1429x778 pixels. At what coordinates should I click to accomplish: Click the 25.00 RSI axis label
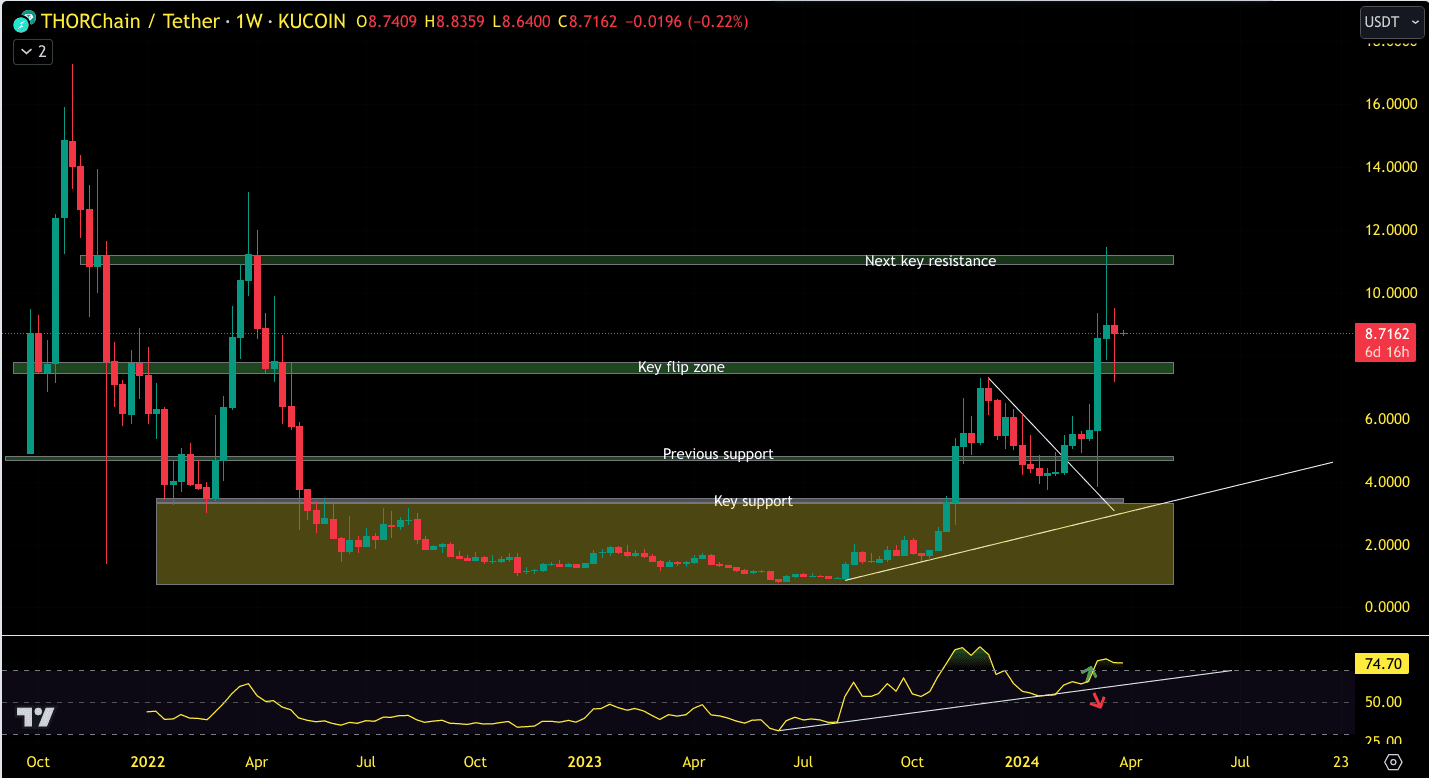1385,741
